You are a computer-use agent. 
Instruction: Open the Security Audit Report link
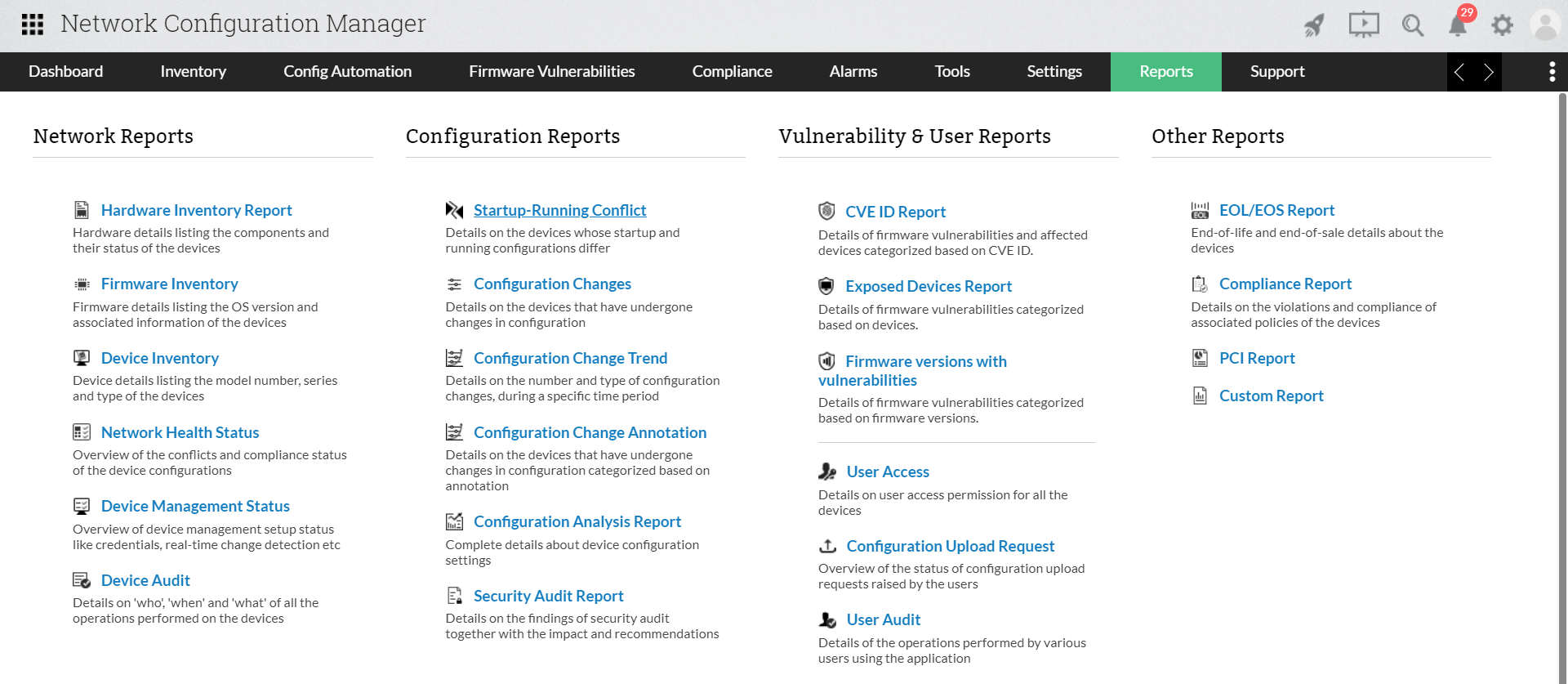[x=548, y=596]
